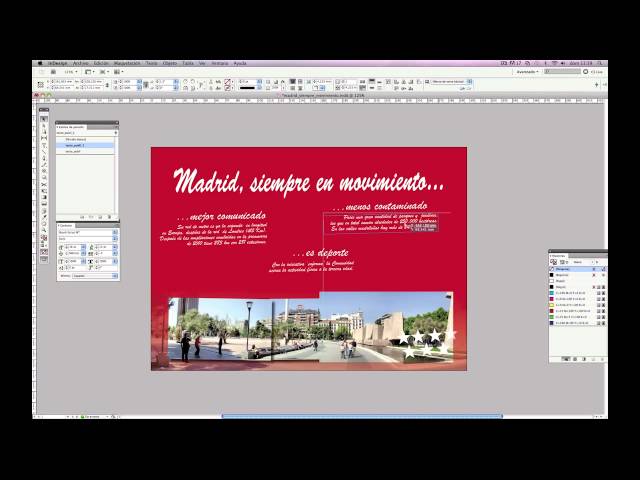Select the Selection tool in the toolbox
Image resolution: width=640 pixels, height=480 pixels.
click(x=44, y=119)
